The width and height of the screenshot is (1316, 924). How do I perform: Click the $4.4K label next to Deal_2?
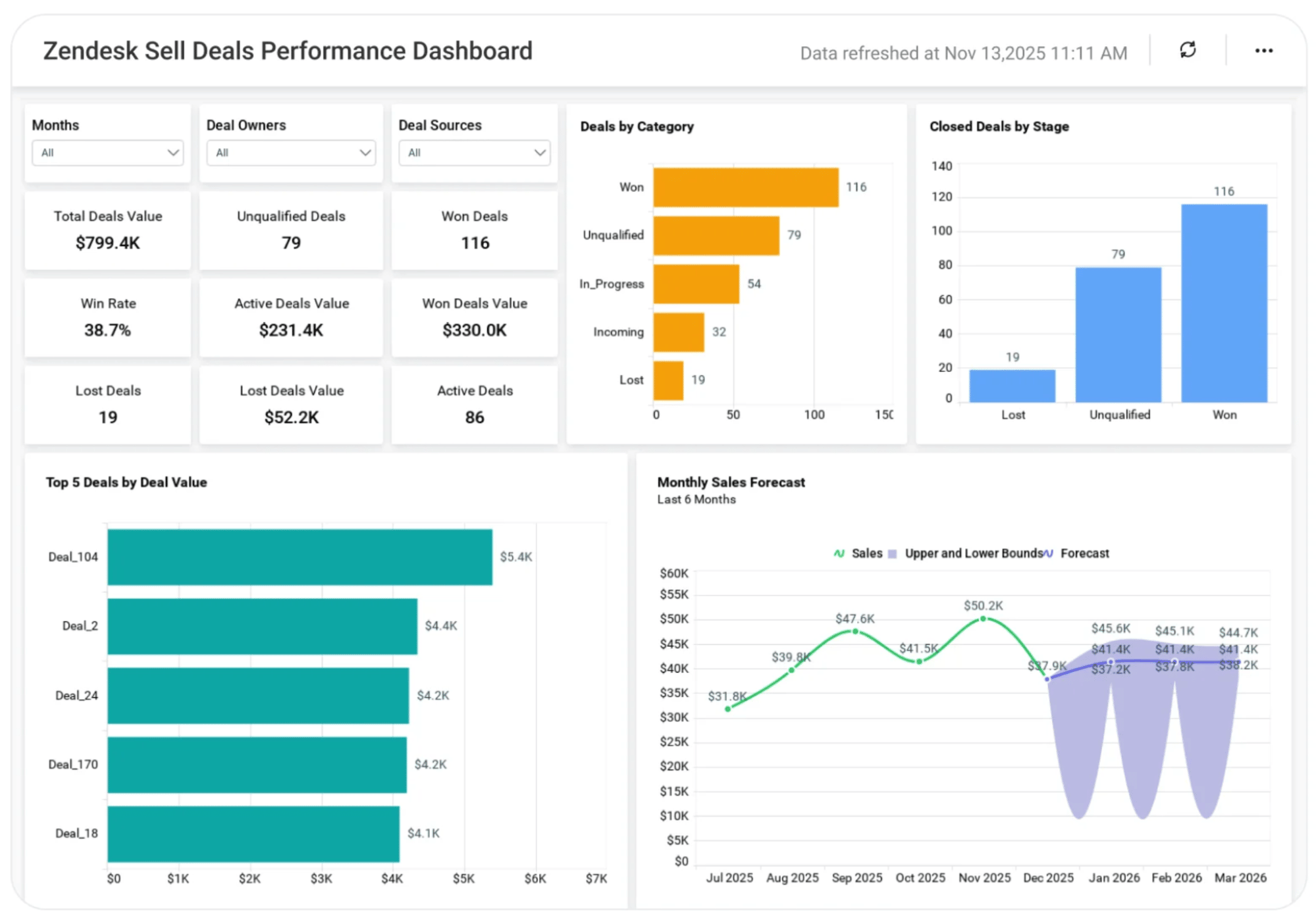441,626
